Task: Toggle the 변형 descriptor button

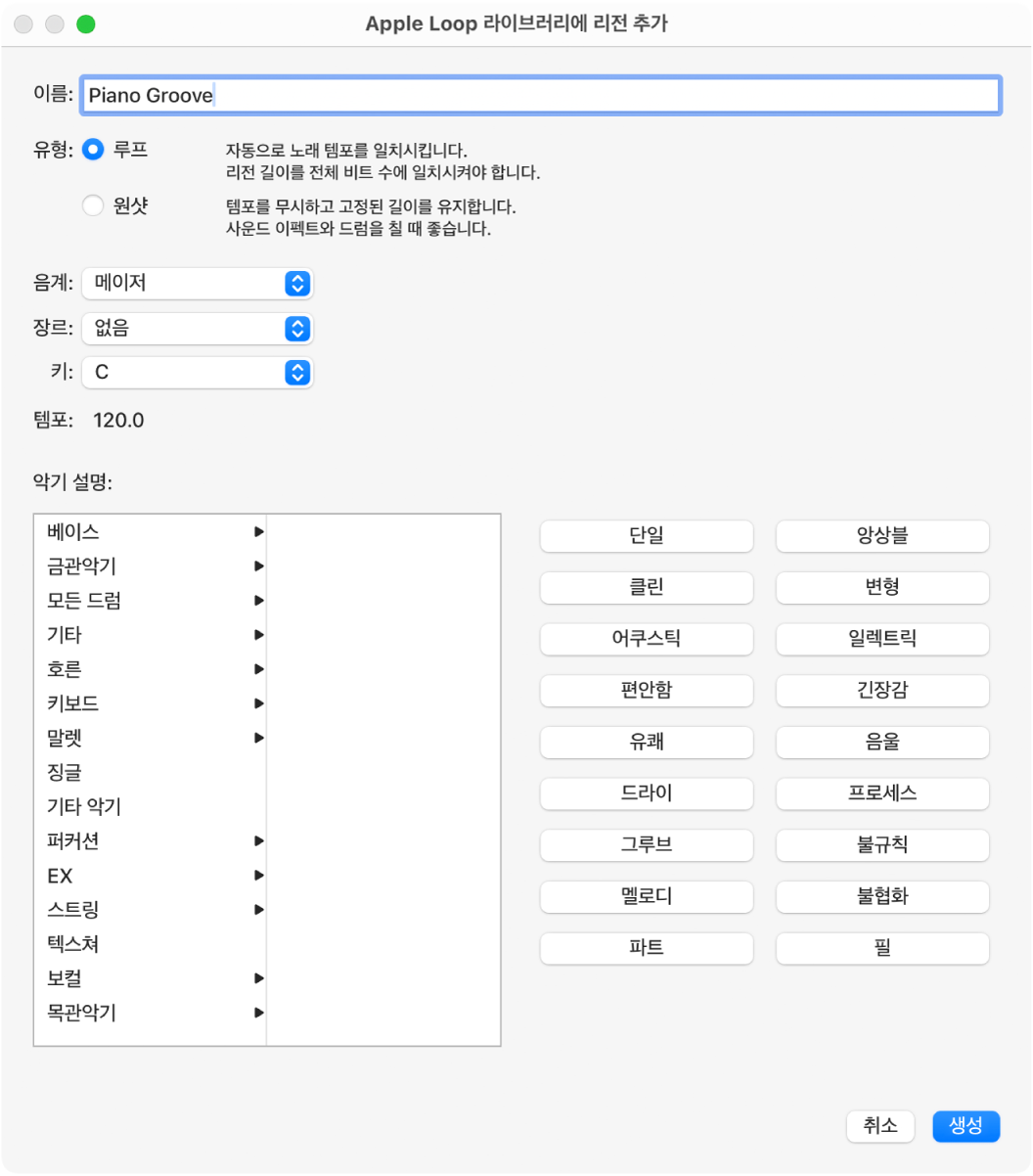Action: (x=882, y=587)
